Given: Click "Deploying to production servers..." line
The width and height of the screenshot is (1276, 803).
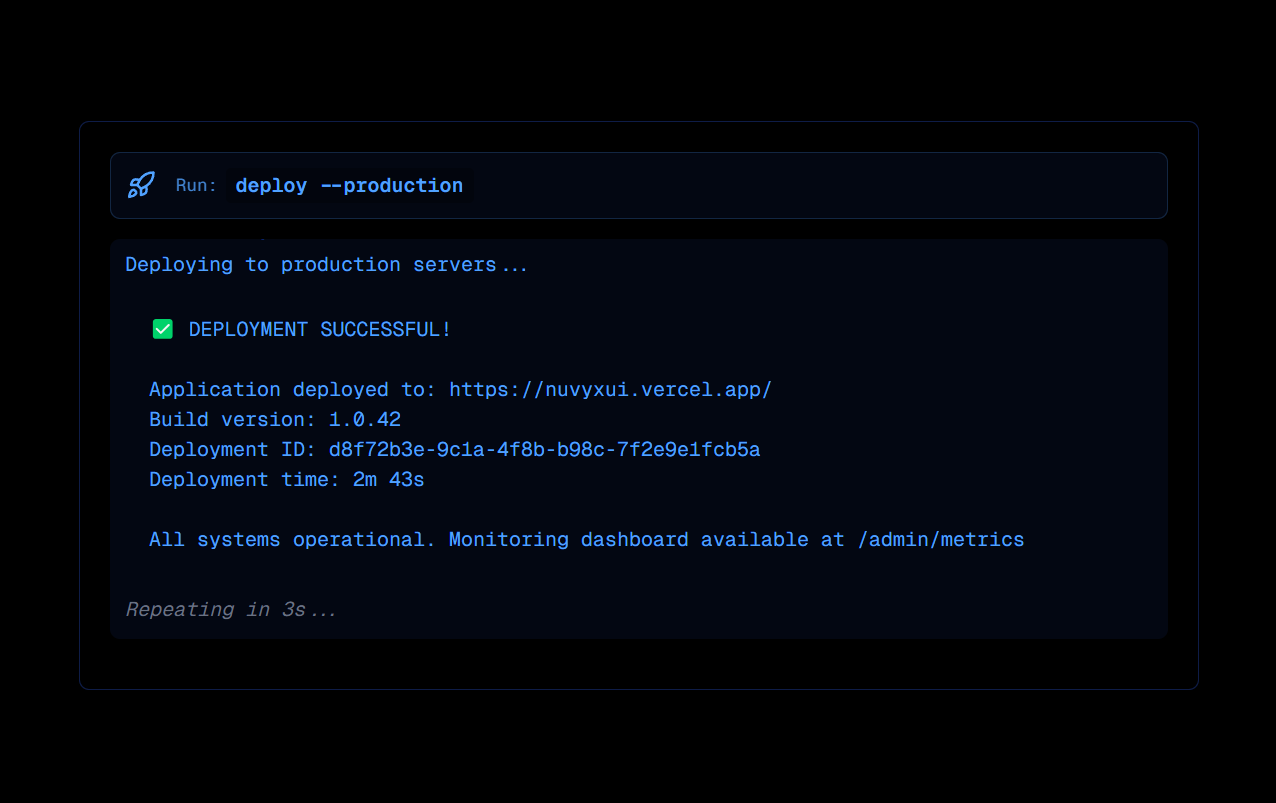Looking at the screenshot, I should click(326, 265).
